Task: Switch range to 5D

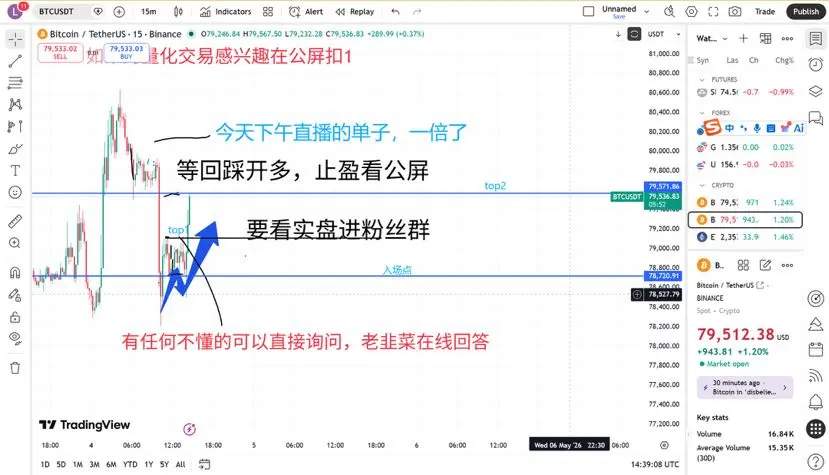Action: pyautogui.click(x=61, y=464)
